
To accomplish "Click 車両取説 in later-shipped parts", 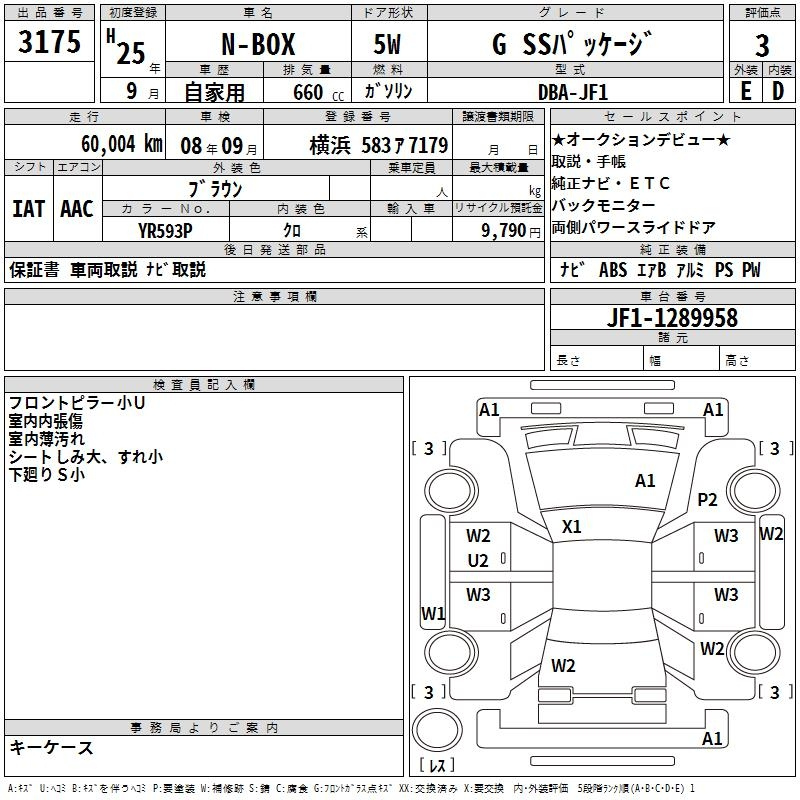I will coord(104,270).
